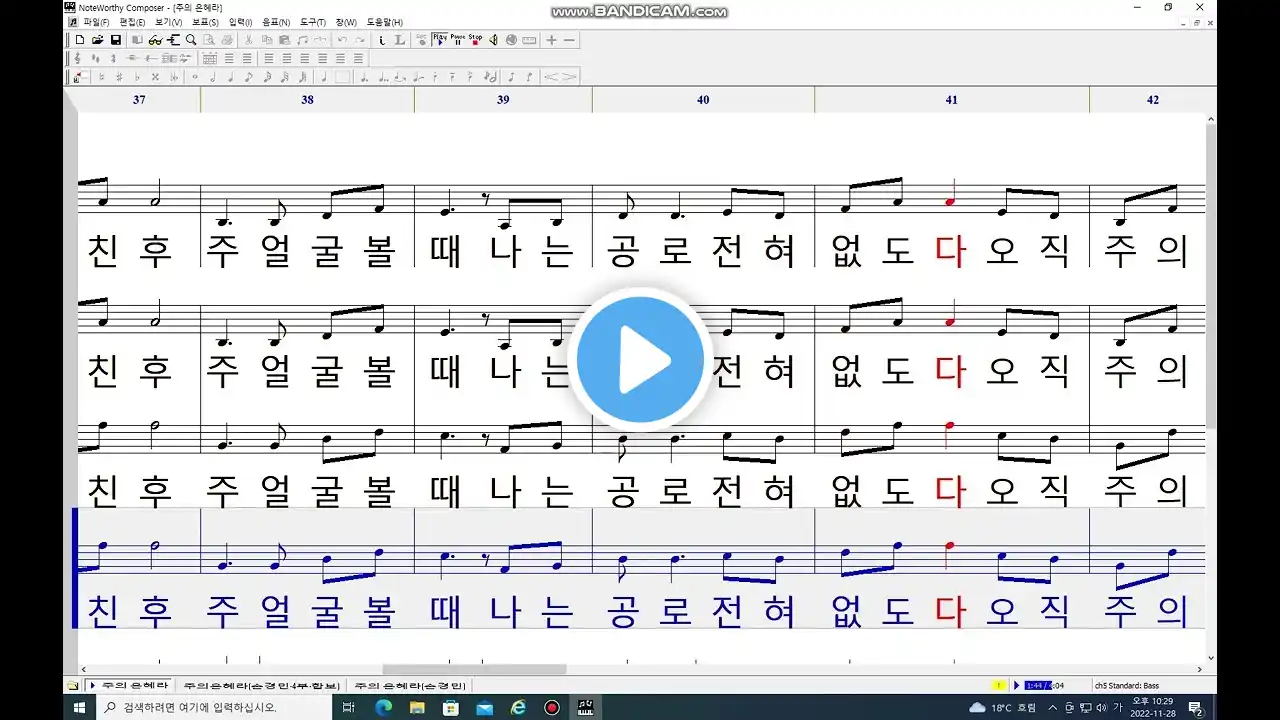Select the eighth note duration
The height and width of the screenshot is (720, 1280).
click(x=249, y=77)
